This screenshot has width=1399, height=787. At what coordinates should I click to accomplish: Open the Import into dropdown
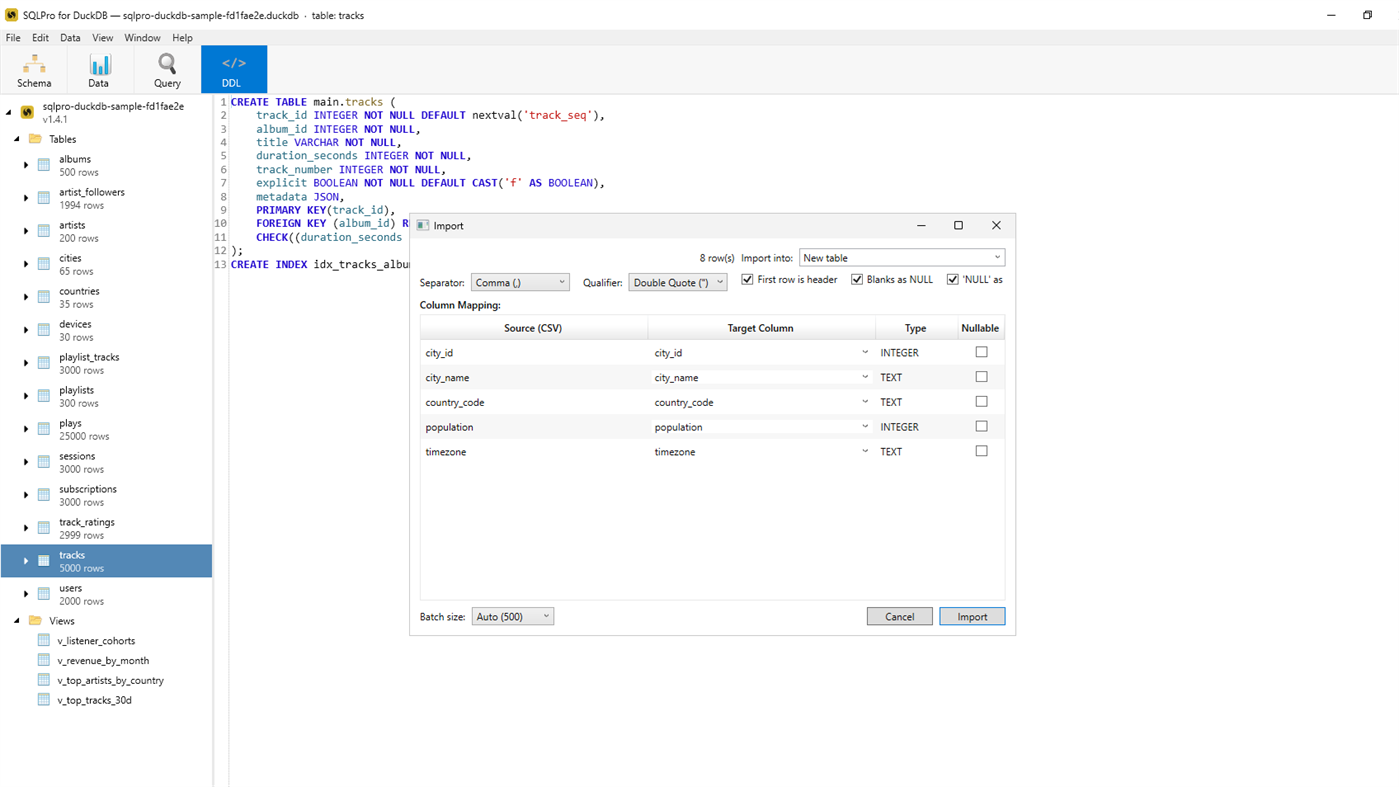(x=902, y=258)
